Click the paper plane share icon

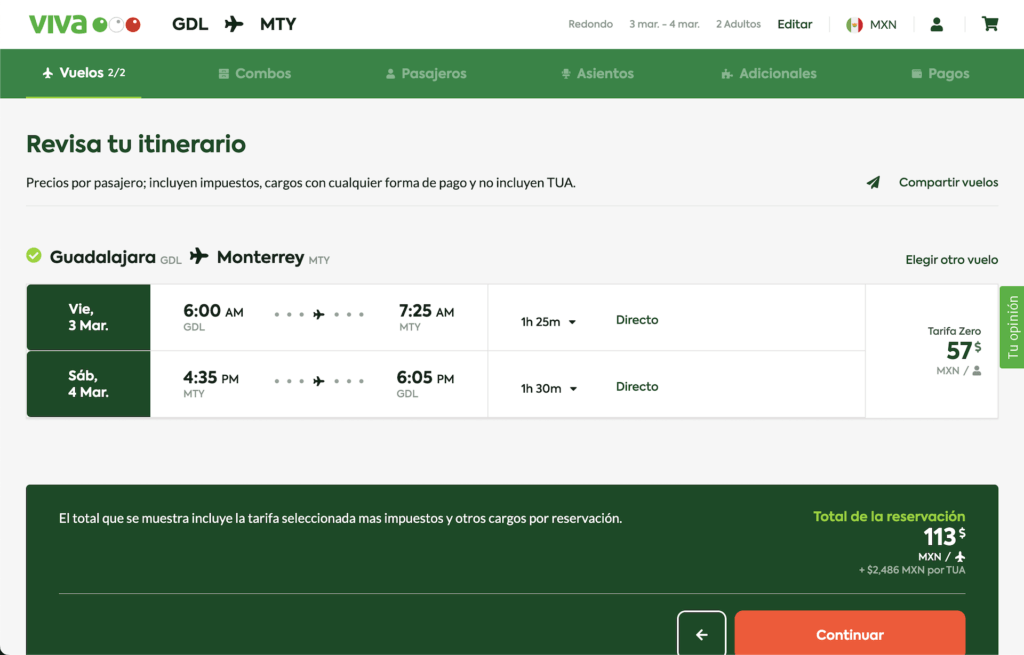(873, 182)
